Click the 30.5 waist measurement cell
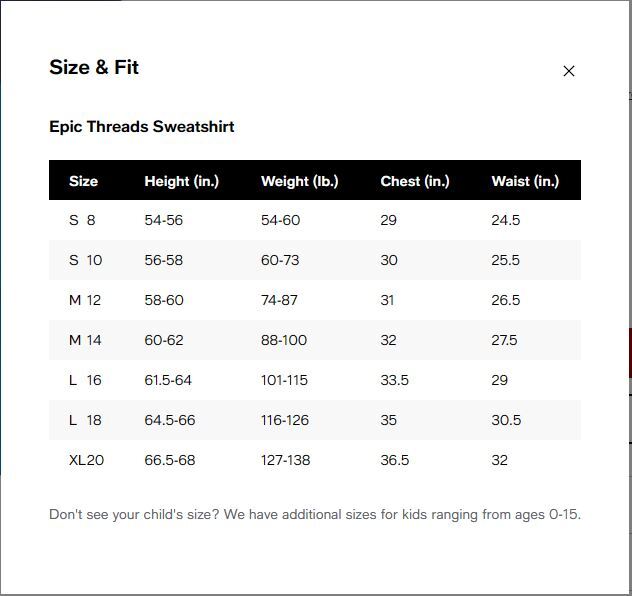This screenshot has height=596, width=632. click(x=506, y=420)
